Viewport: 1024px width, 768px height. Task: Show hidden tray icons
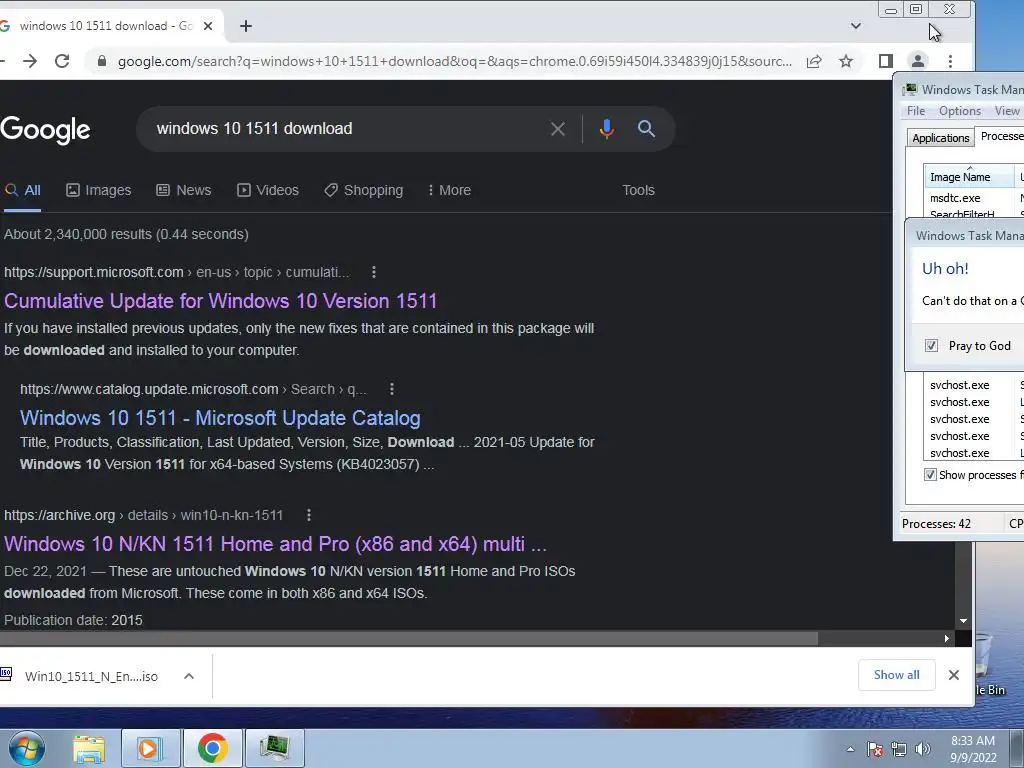pos(850,749)
